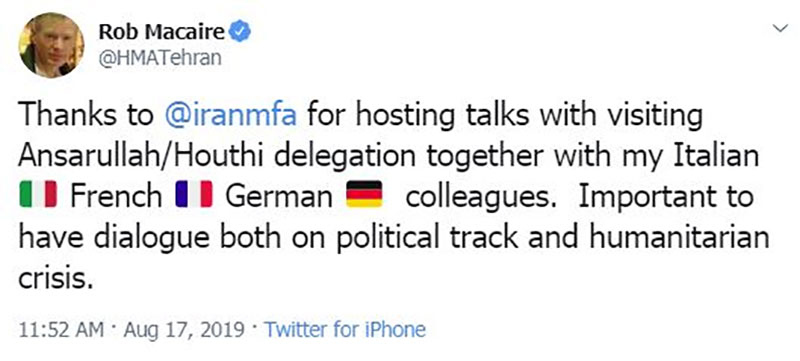Click the blue verified badge

coord(239,32)
